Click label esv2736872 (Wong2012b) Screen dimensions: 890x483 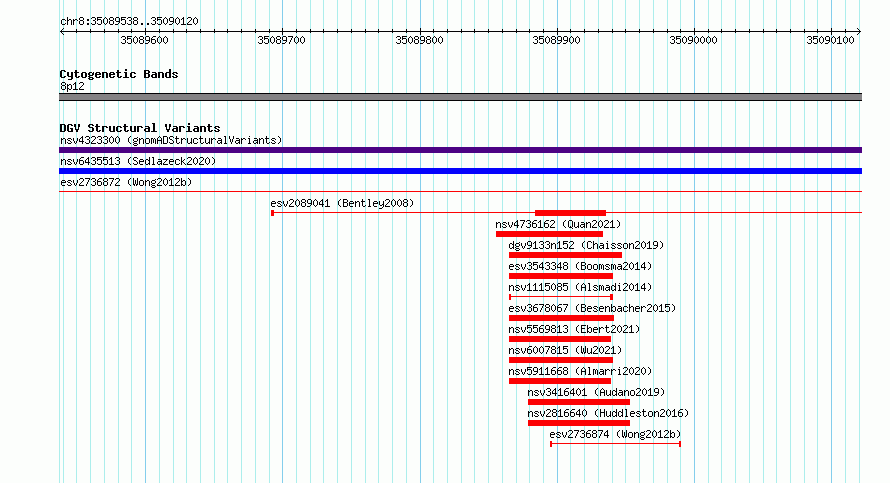tap(126, 182)
